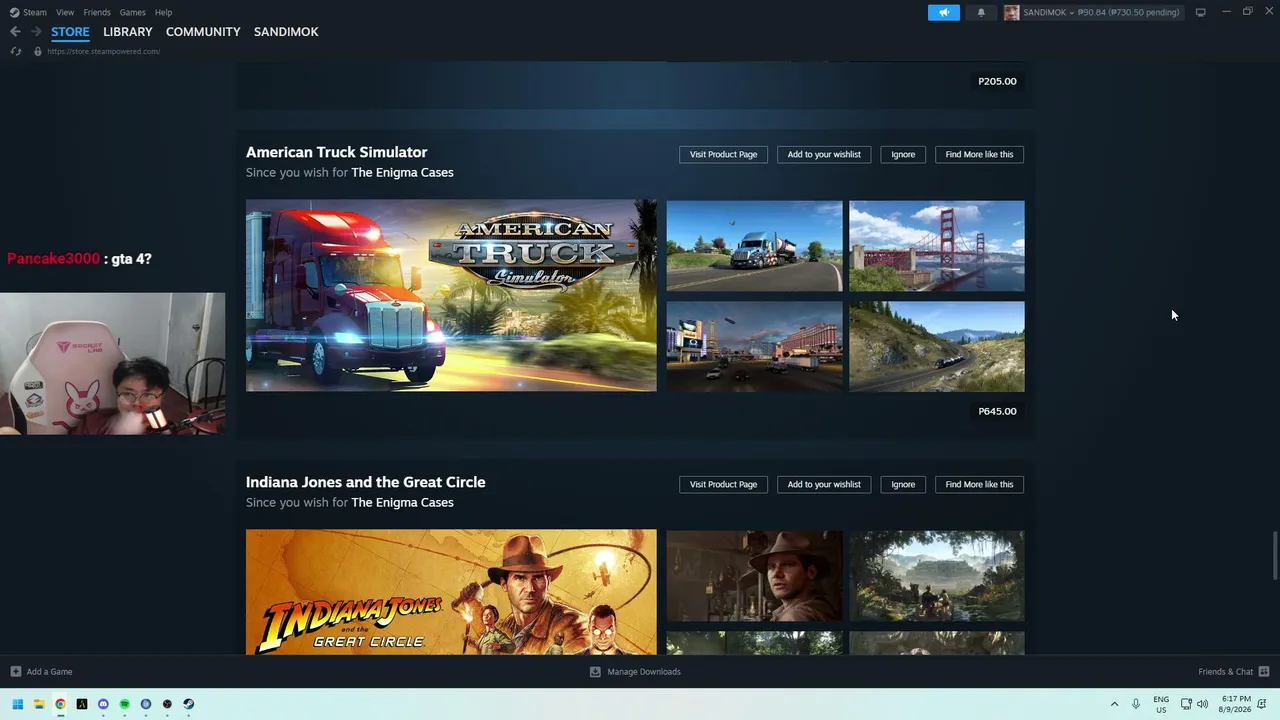The width and height of the screenshot is (1280, 720).
Task: Open the Indiana Jones main capsule image
Action: (451, 592)
